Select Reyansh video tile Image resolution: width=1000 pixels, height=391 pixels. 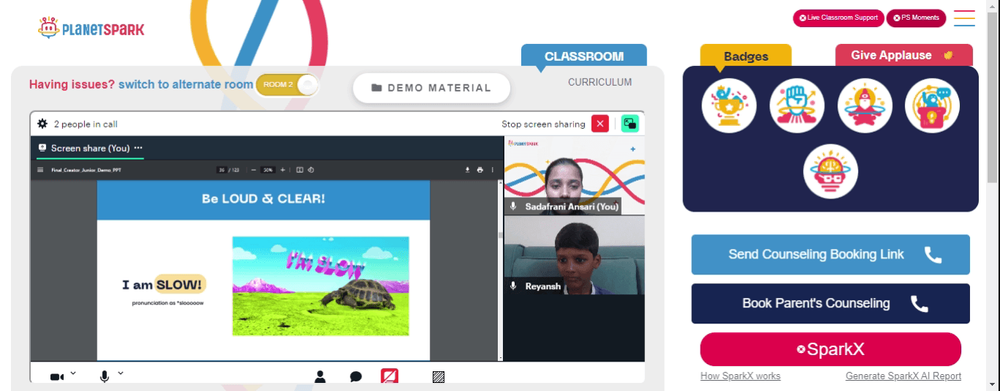575,255
